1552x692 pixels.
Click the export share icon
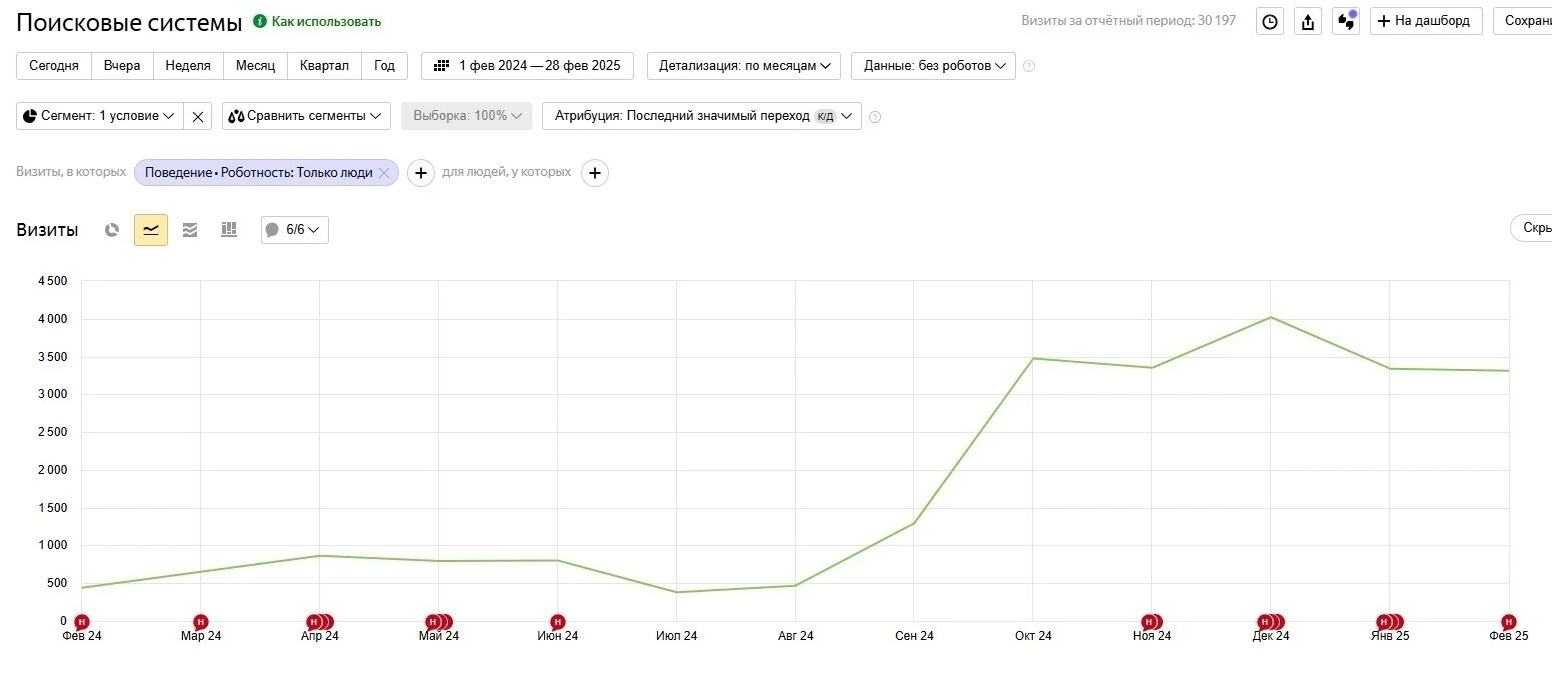(x=1308, y=22)
